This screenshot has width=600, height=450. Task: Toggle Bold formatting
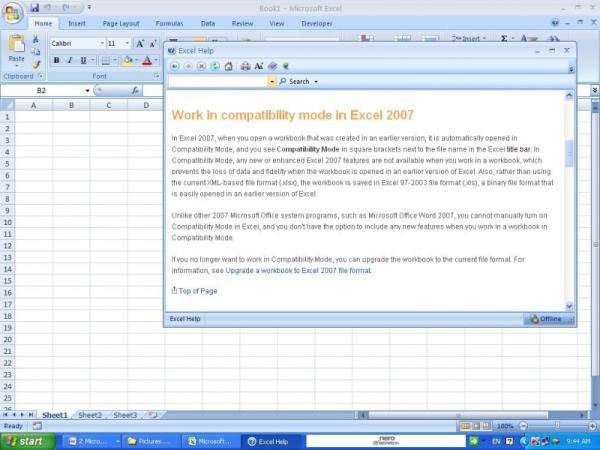[x=57, y=60]
